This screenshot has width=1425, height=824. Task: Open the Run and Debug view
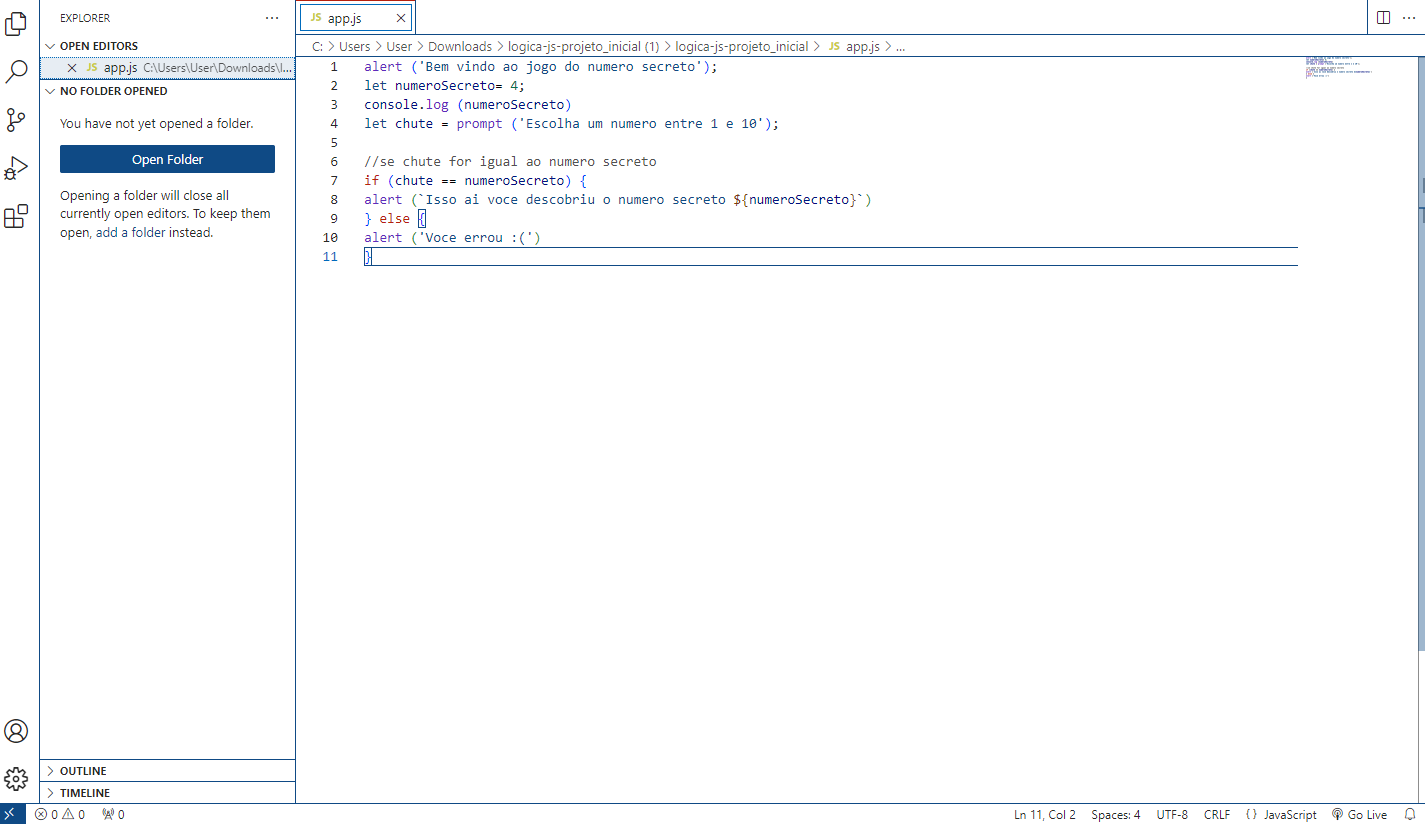click(x=16, y=168)
